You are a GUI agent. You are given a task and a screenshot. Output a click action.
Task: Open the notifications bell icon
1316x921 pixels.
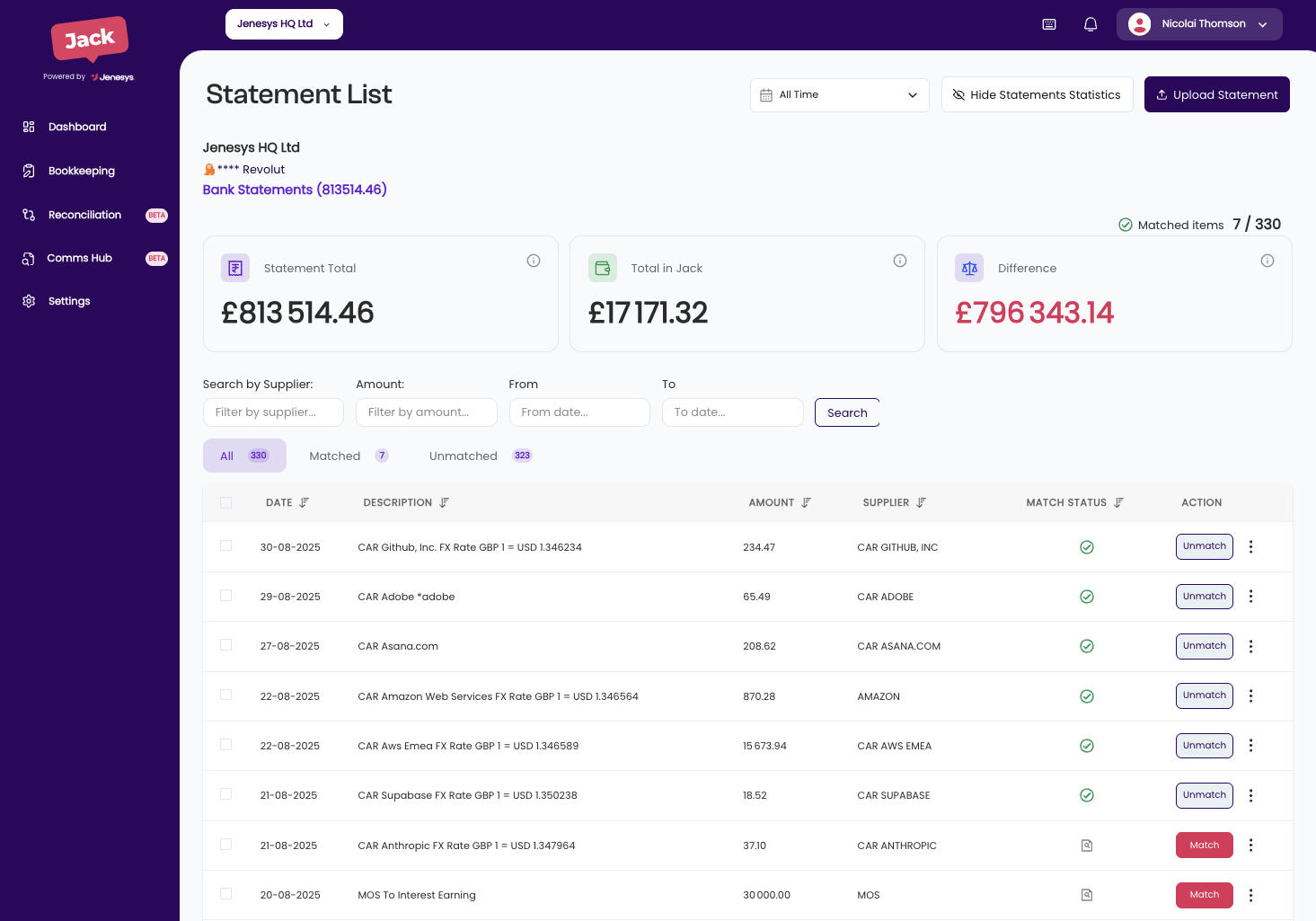(x=1091, y=24)
